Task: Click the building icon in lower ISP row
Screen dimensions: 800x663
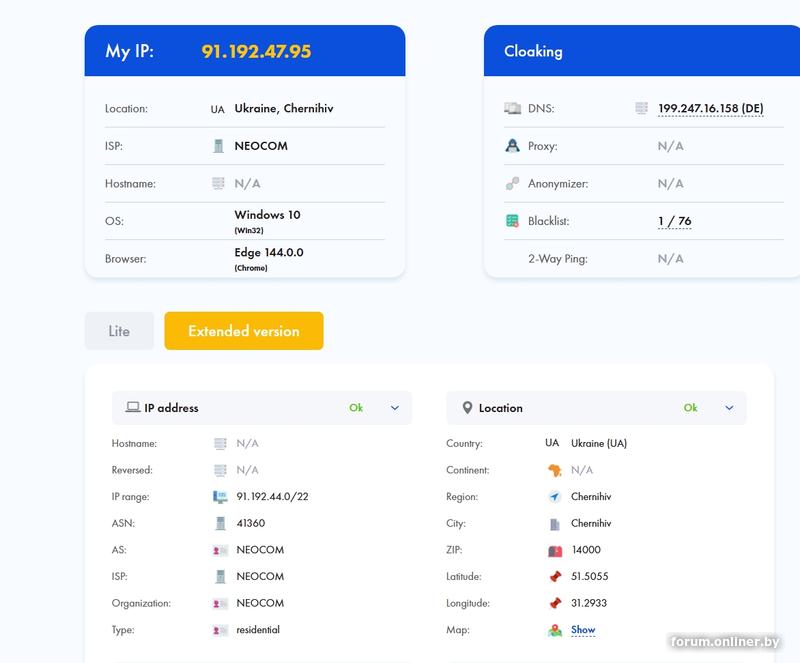Action: pyautogui.click(x=220, y=577)
